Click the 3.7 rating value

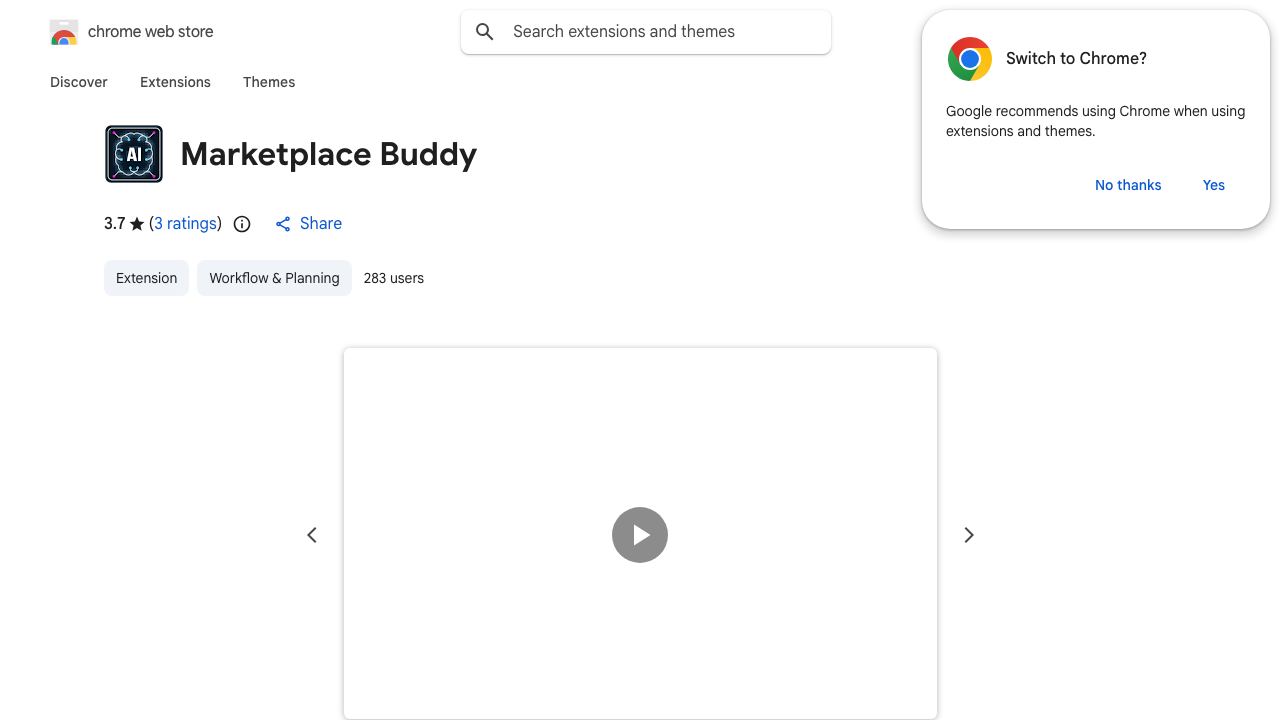coord(115,224)
